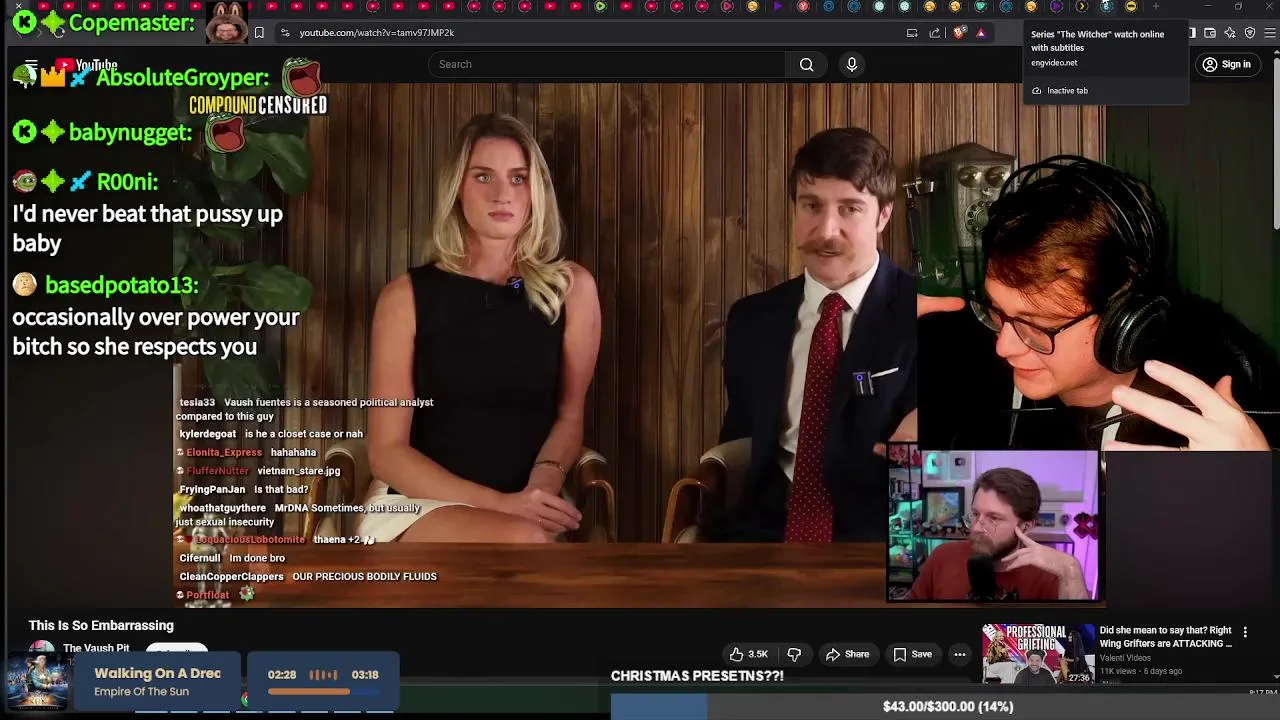The height and width of the screenshot is (720, 1280).
Task: Open the Valenti Videos channel name
Action: point(1125,658)
